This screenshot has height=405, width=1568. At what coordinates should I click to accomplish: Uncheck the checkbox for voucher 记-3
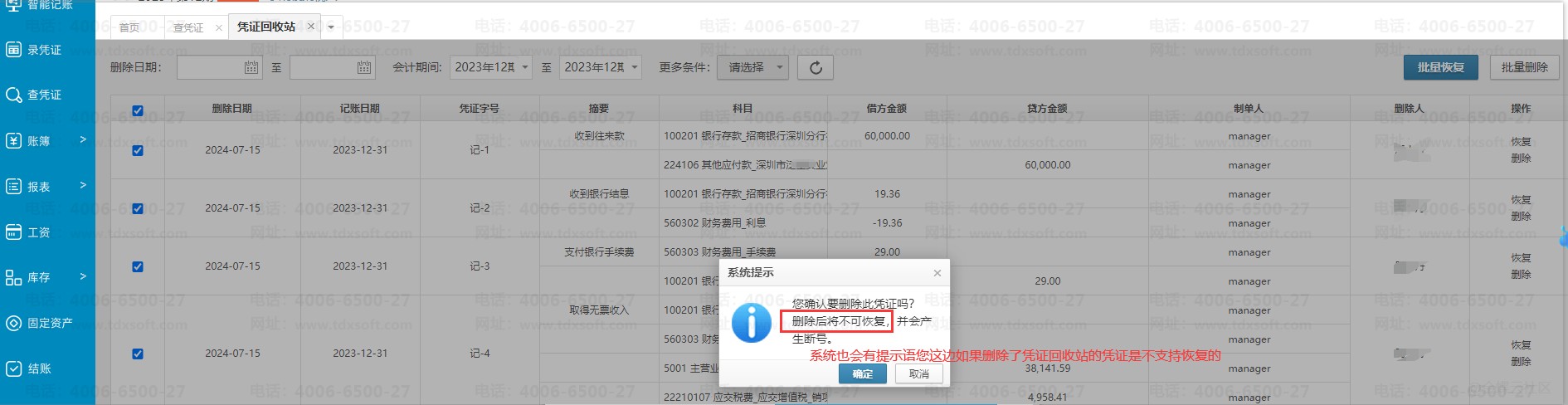point(138,266)
